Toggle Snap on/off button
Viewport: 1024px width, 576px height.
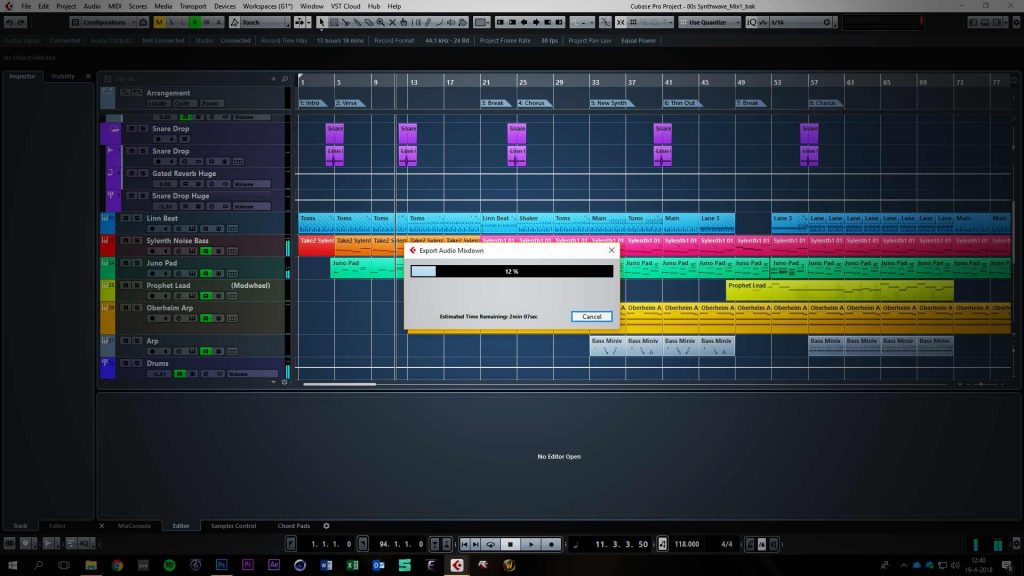(620, 22)
